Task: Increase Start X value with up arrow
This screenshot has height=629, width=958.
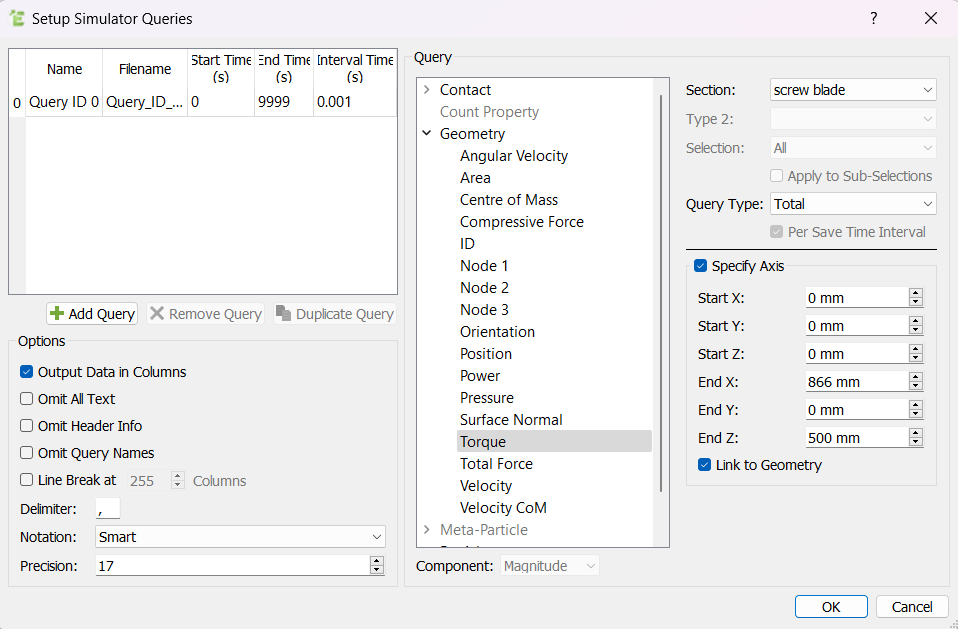Action: pos(915,293)
